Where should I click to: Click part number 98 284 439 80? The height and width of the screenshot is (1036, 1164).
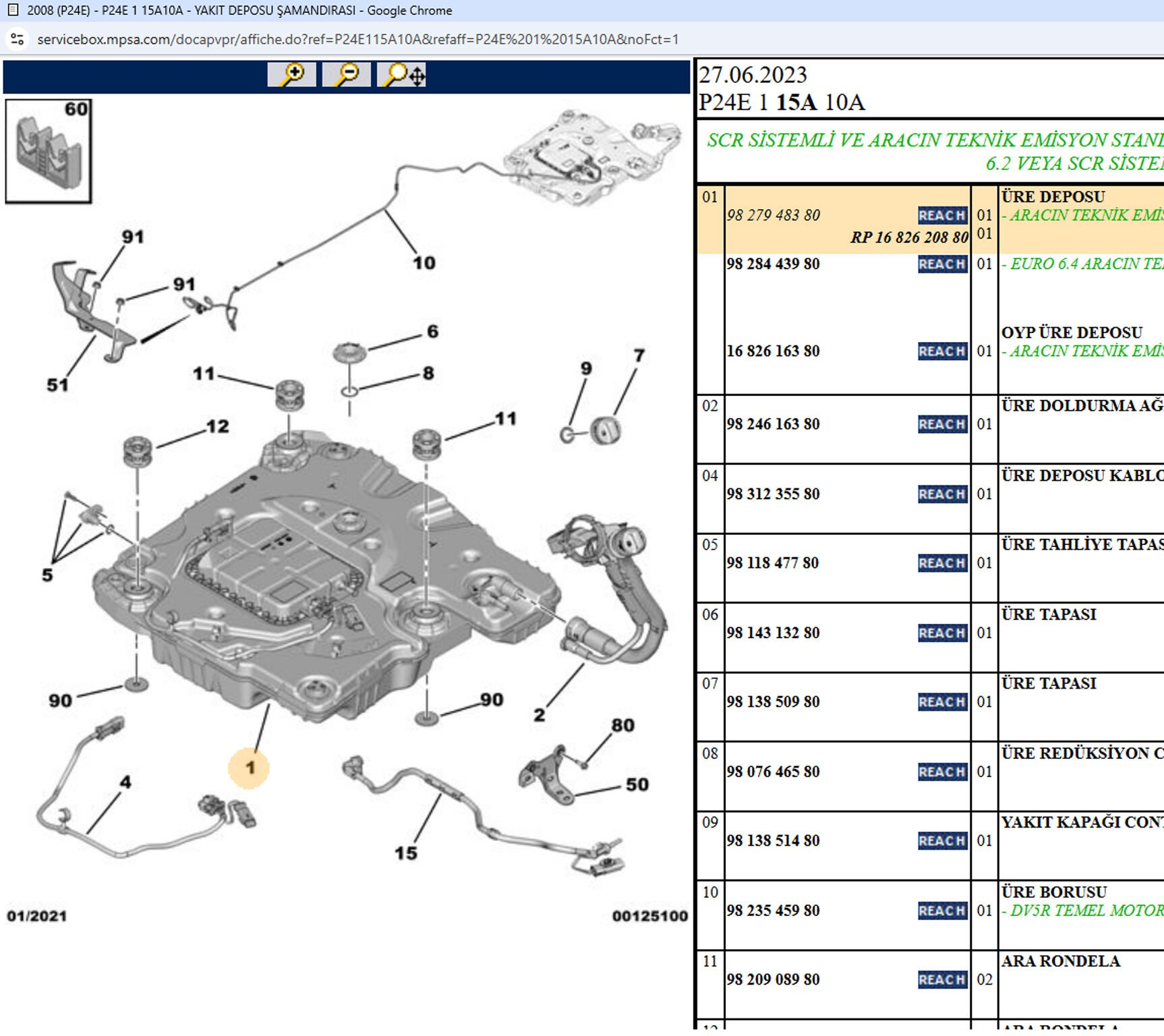point(773,264)
